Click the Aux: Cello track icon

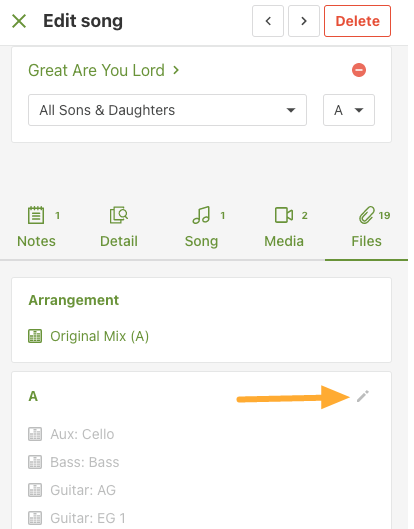point(35,434)
